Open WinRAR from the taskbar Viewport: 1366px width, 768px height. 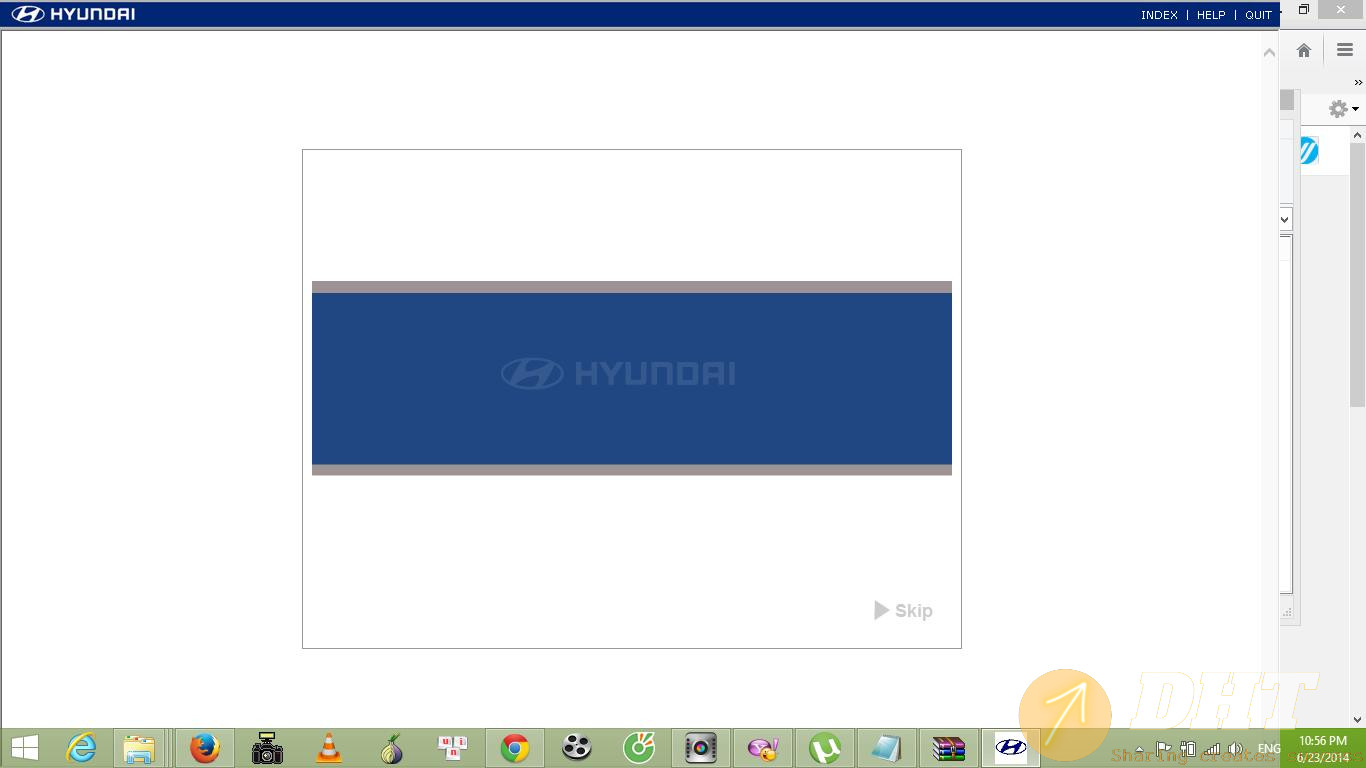(x=949, y=748)
